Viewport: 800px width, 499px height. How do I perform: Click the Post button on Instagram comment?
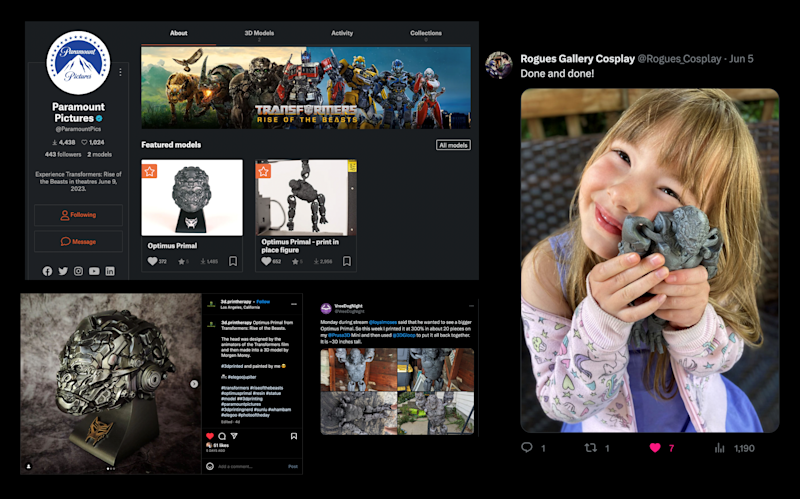pos(293,466)
